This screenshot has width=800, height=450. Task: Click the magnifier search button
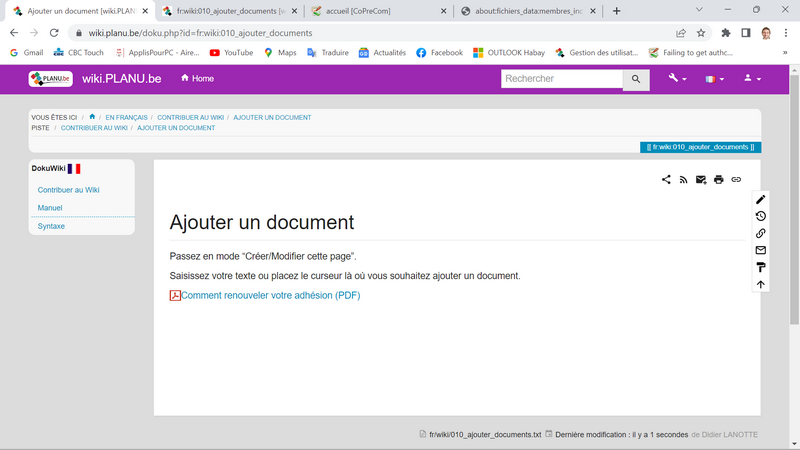[x=636, y=79]
